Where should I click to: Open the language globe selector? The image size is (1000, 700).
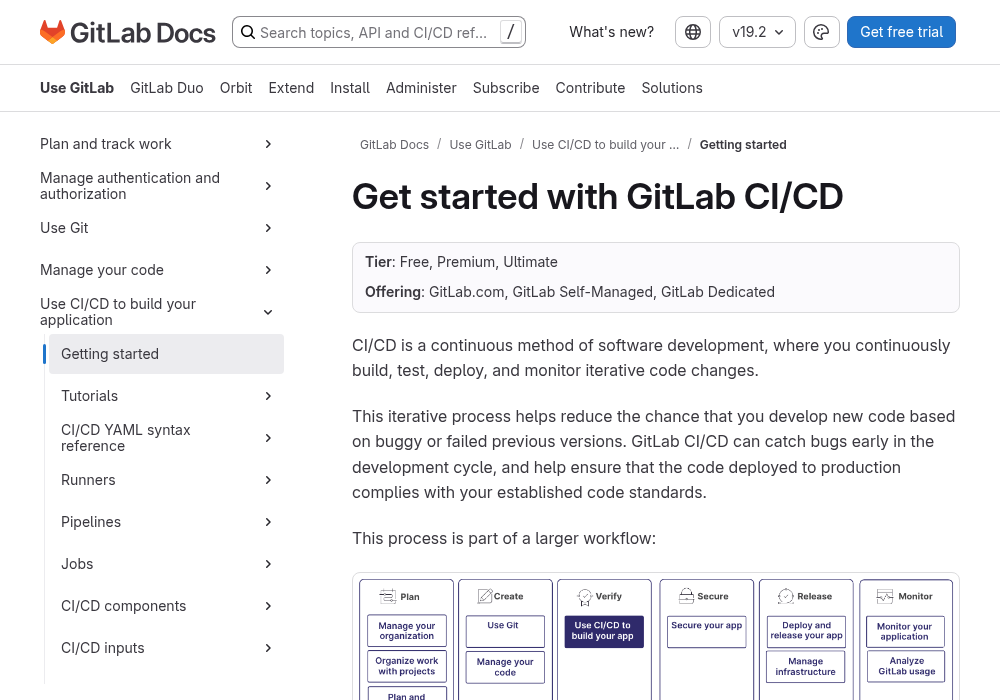coord(693,32)
